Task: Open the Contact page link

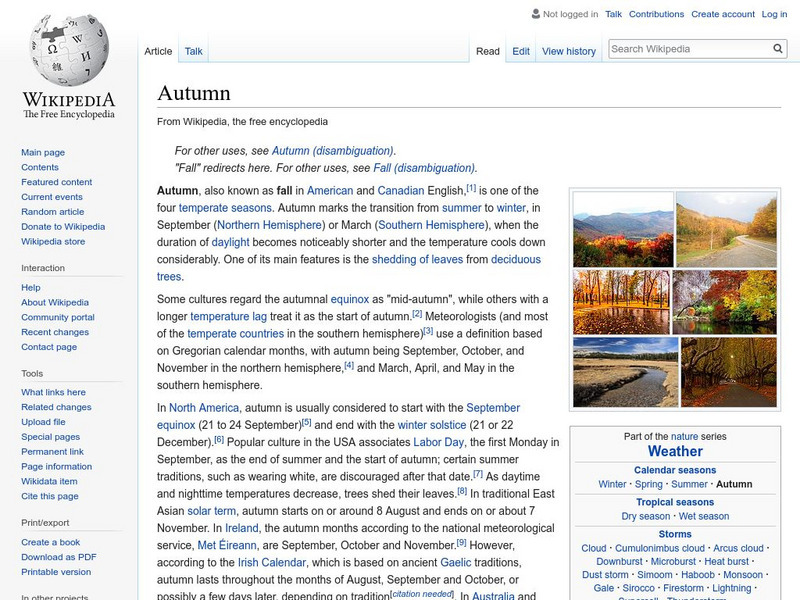Action: point(49,346)
